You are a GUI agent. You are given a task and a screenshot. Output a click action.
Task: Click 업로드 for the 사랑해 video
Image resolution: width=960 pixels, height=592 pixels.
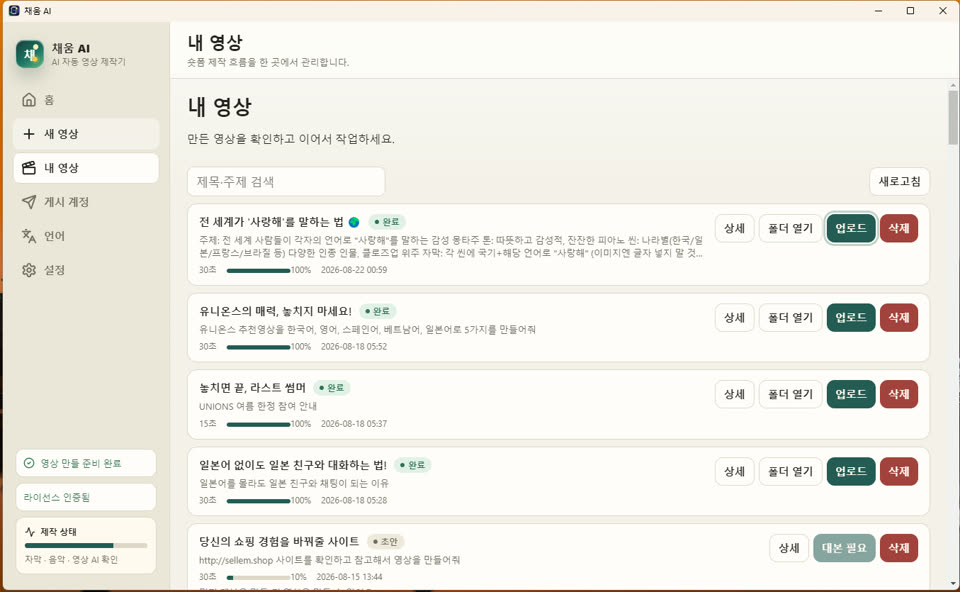click(x=851, y=228)
